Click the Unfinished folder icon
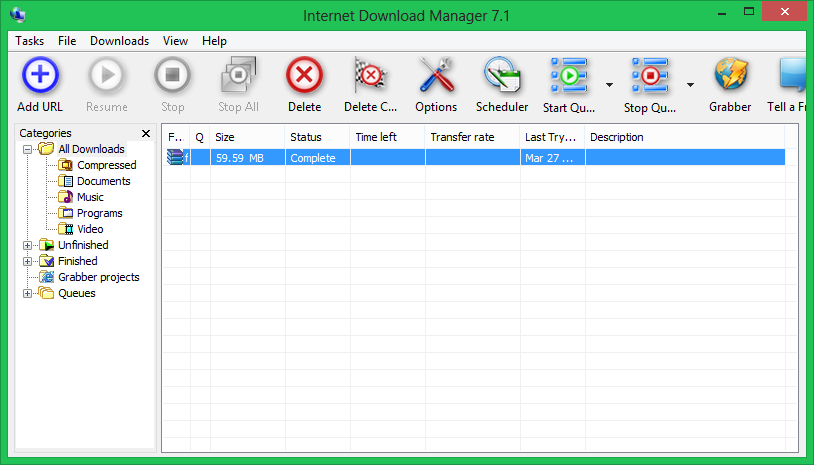The height and width of the screenshot is (465, 814). tap(47, 245)
